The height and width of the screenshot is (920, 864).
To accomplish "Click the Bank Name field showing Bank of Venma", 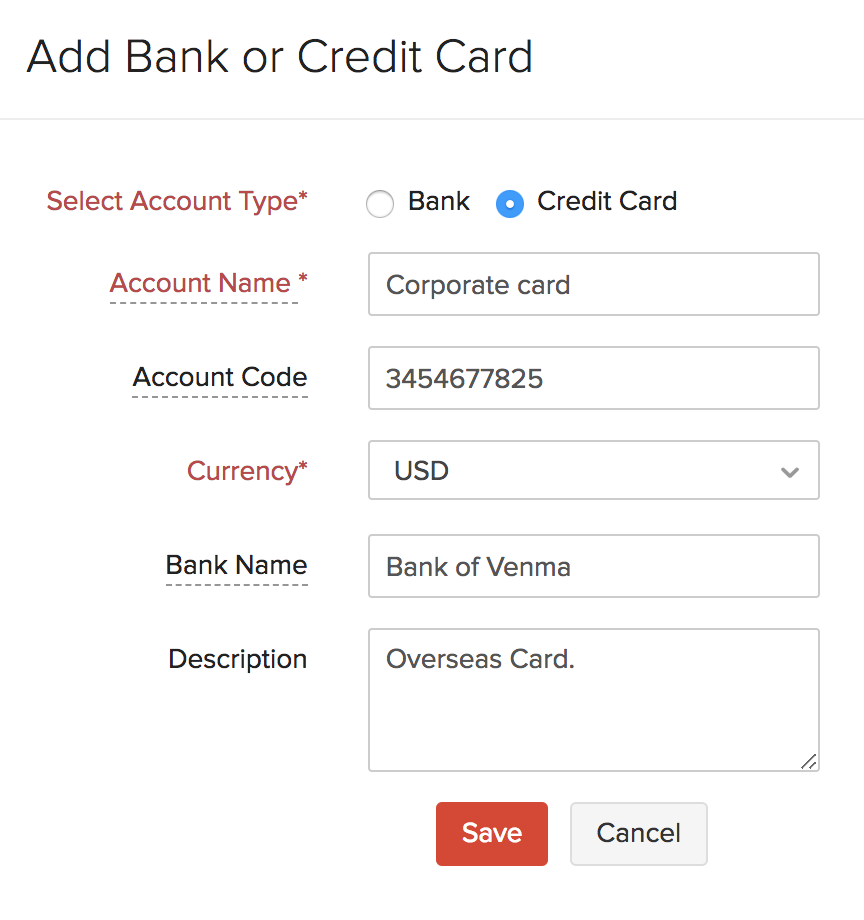I will pyautogui.click(x=594, y=566).
